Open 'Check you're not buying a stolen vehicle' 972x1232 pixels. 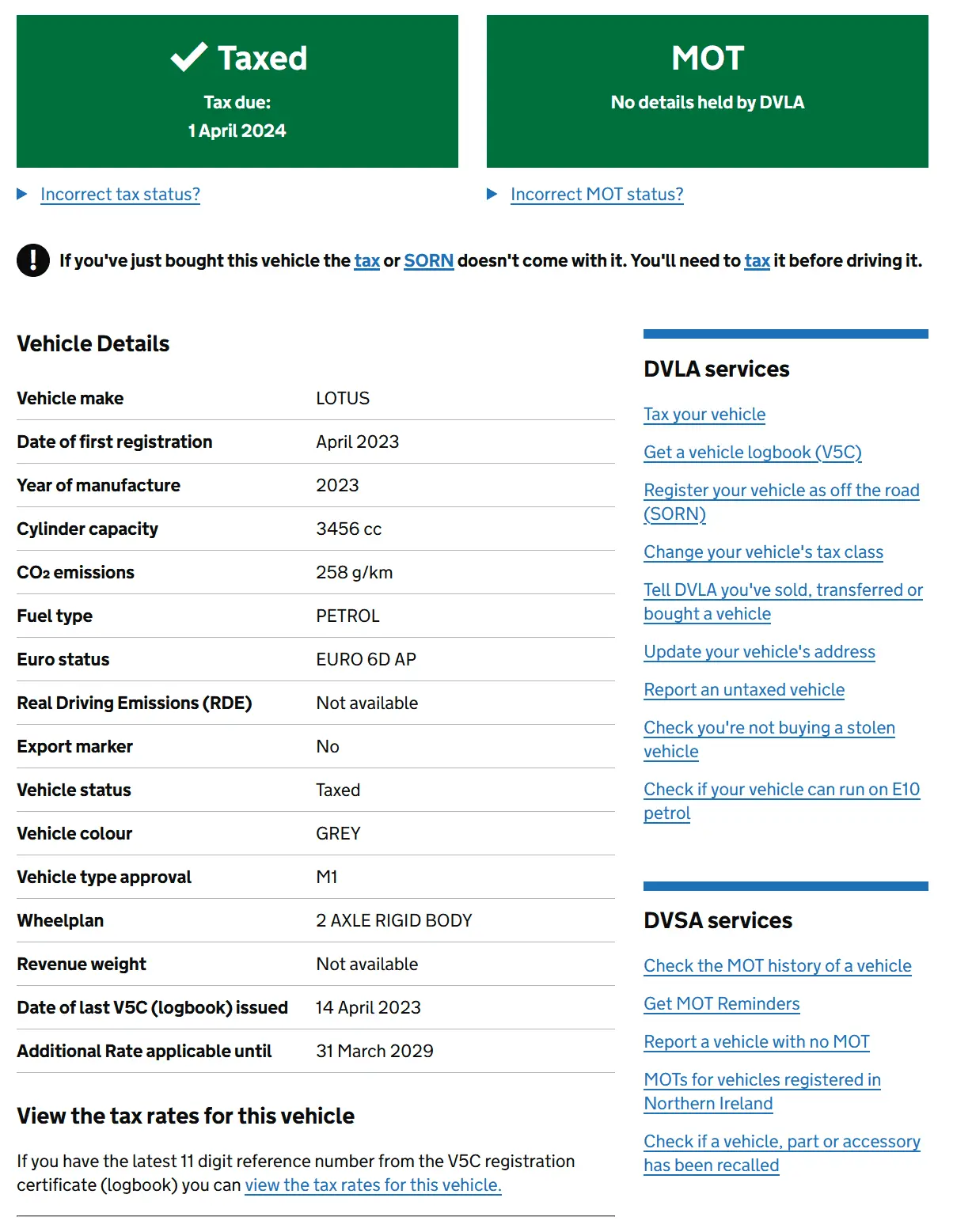pos(769,728)
